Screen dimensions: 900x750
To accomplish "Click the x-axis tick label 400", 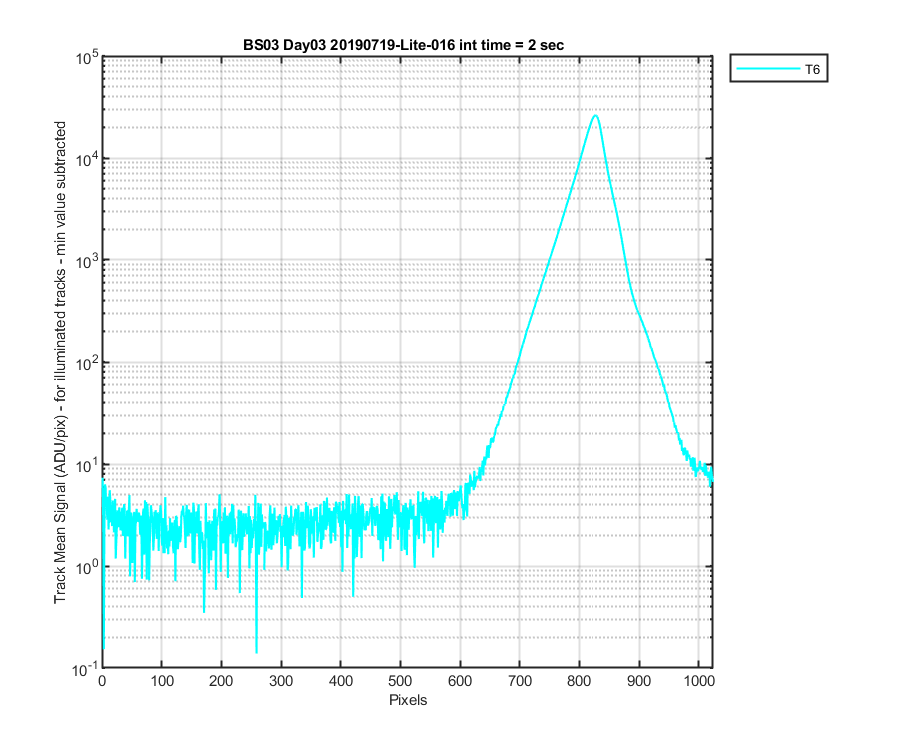I will coord(340,681).
